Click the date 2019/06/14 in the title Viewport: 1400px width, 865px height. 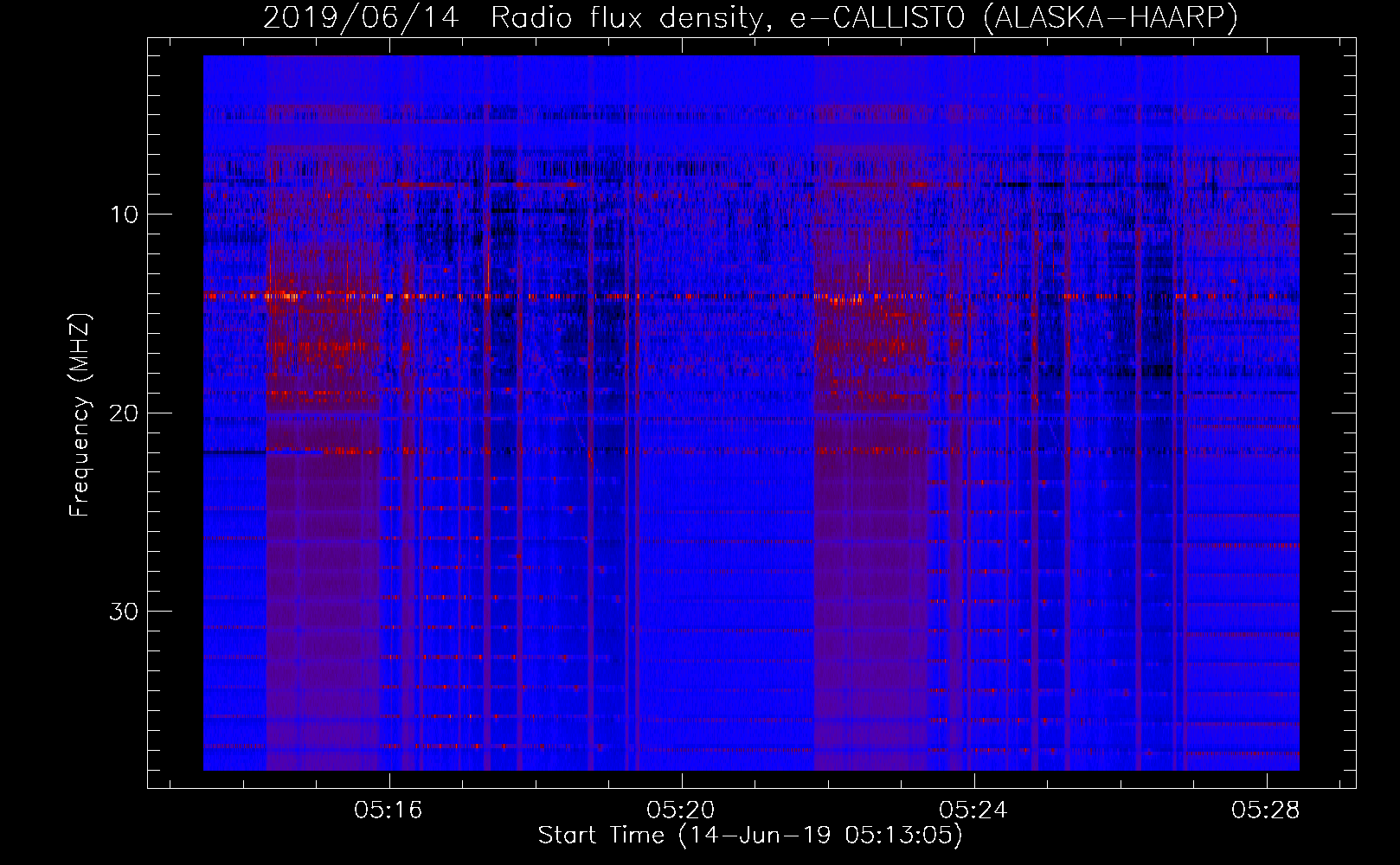361,17
